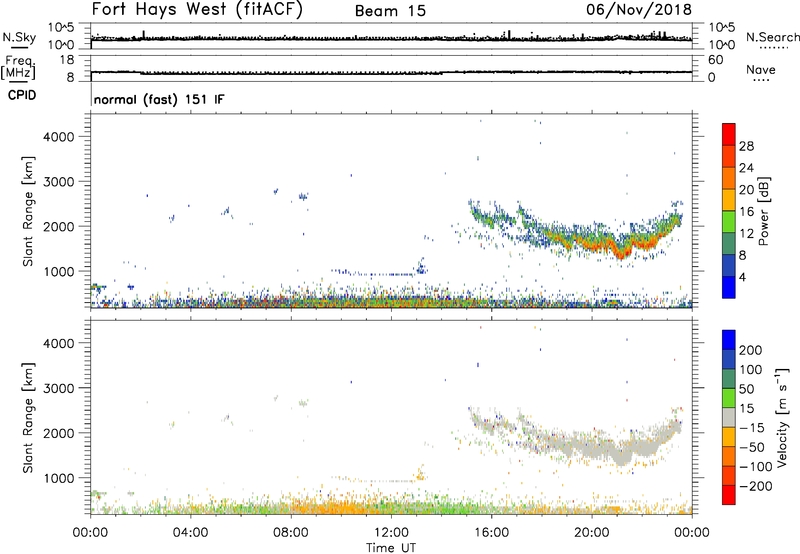
Task: Click the "-200" label on the velocity colorbar
Action: (756, 486)
